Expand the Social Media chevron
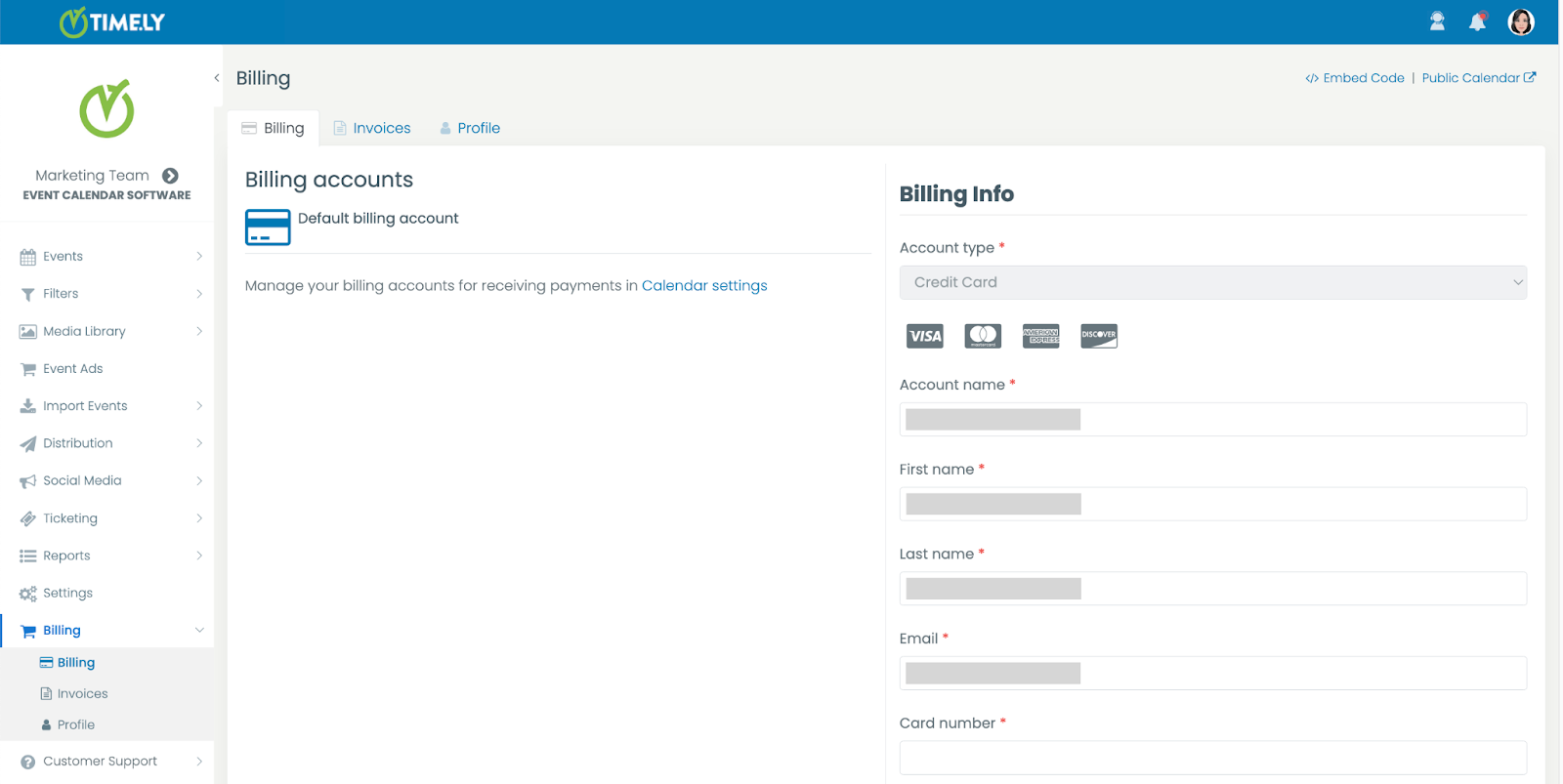The height and width of the screenshot is (784, 1563). (x=199, y=481)
